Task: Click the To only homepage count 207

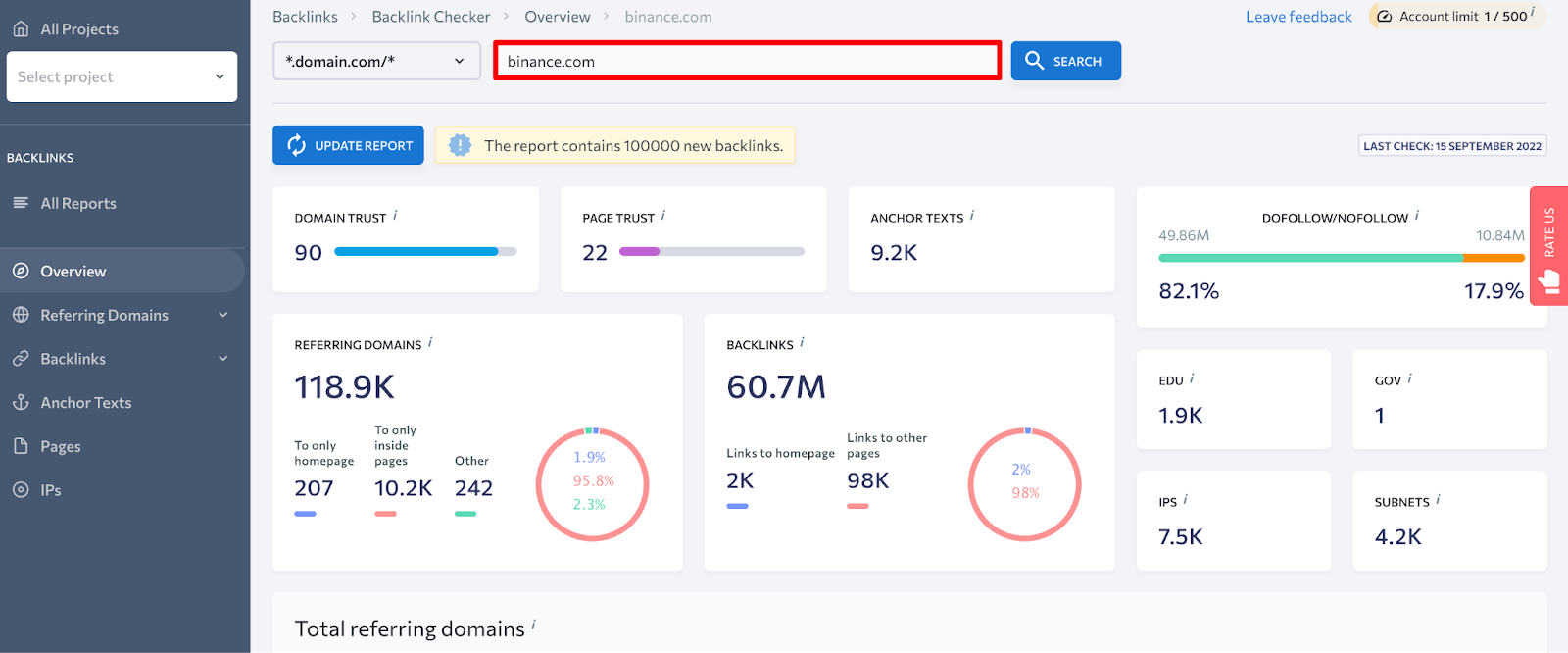Action: (x=314, y=488)
